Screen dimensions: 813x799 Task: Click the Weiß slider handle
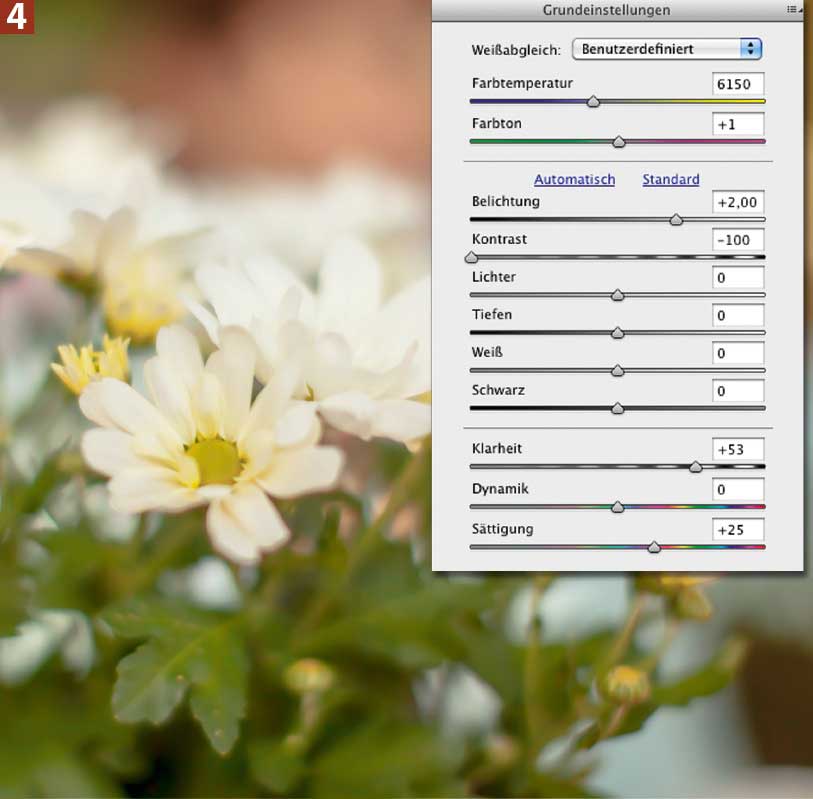pyautogui.click(x=617, y=371)
